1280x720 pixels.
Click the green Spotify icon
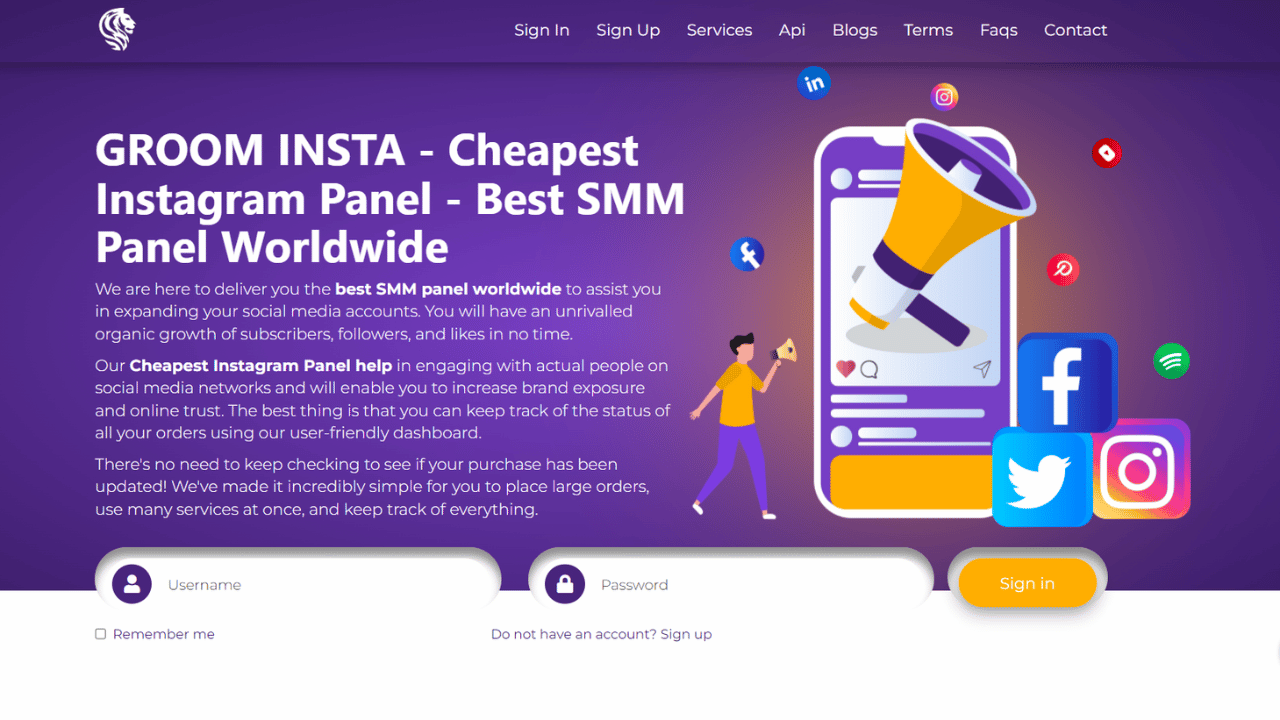pos(1171,360)
